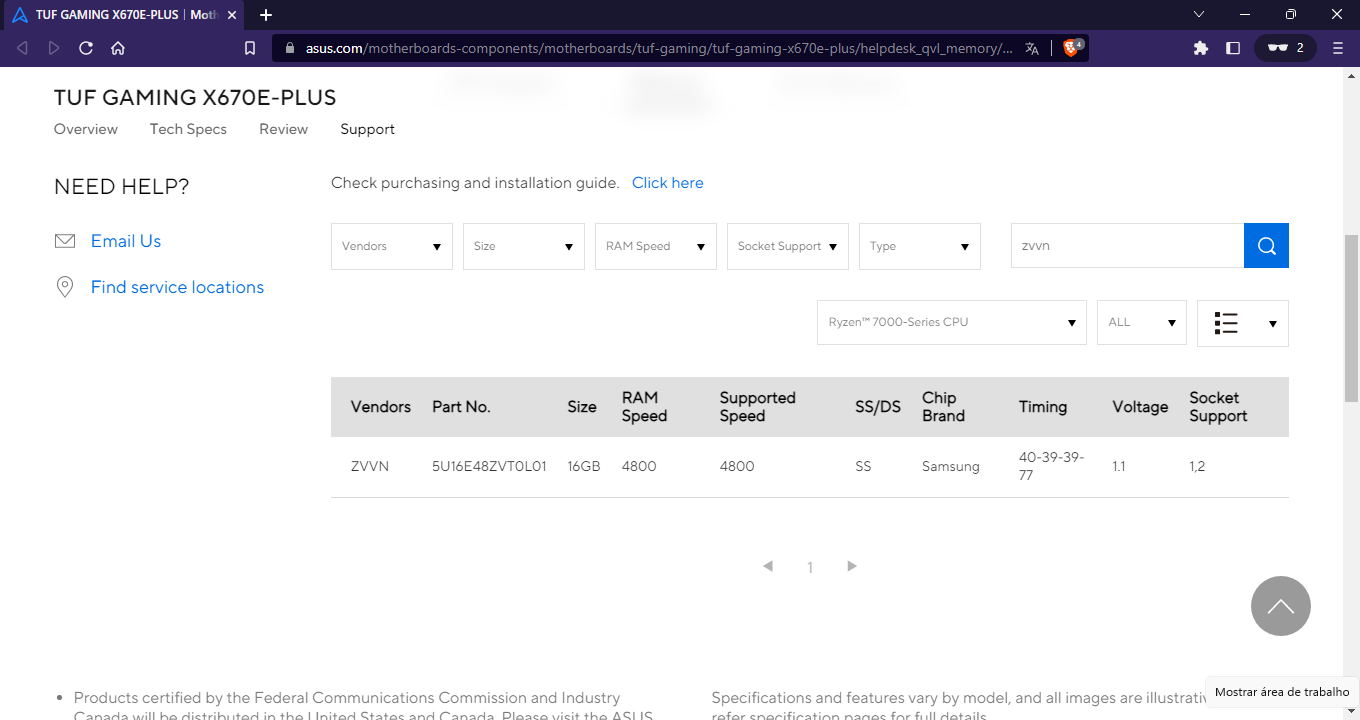Click the NEED HELP? heading

(121, 187)
